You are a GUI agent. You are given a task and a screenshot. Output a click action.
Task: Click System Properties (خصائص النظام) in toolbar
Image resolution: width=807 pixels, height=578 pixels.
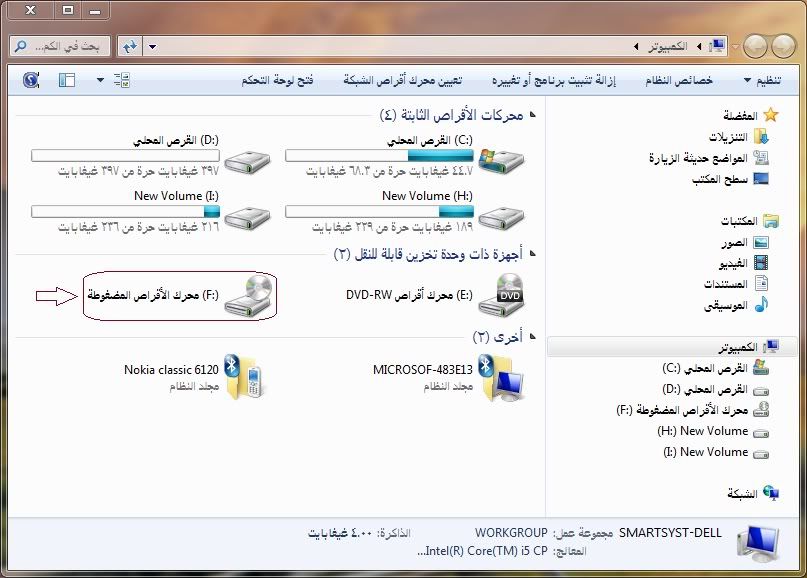point(679,79)
